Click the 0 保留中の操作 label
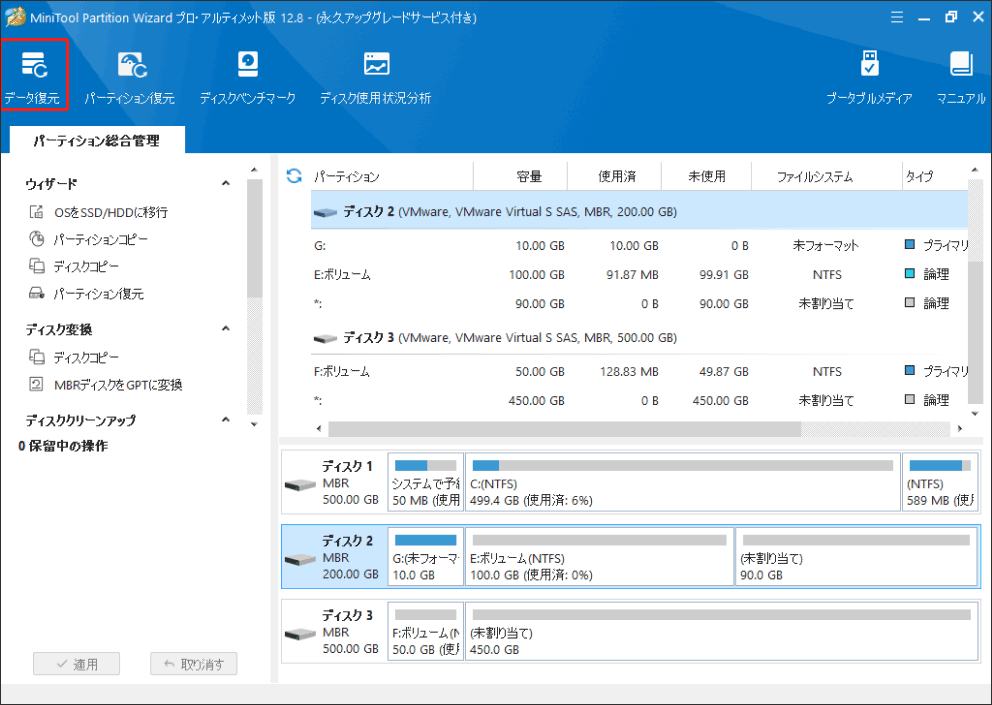The image size is (992, 705). 63,446
